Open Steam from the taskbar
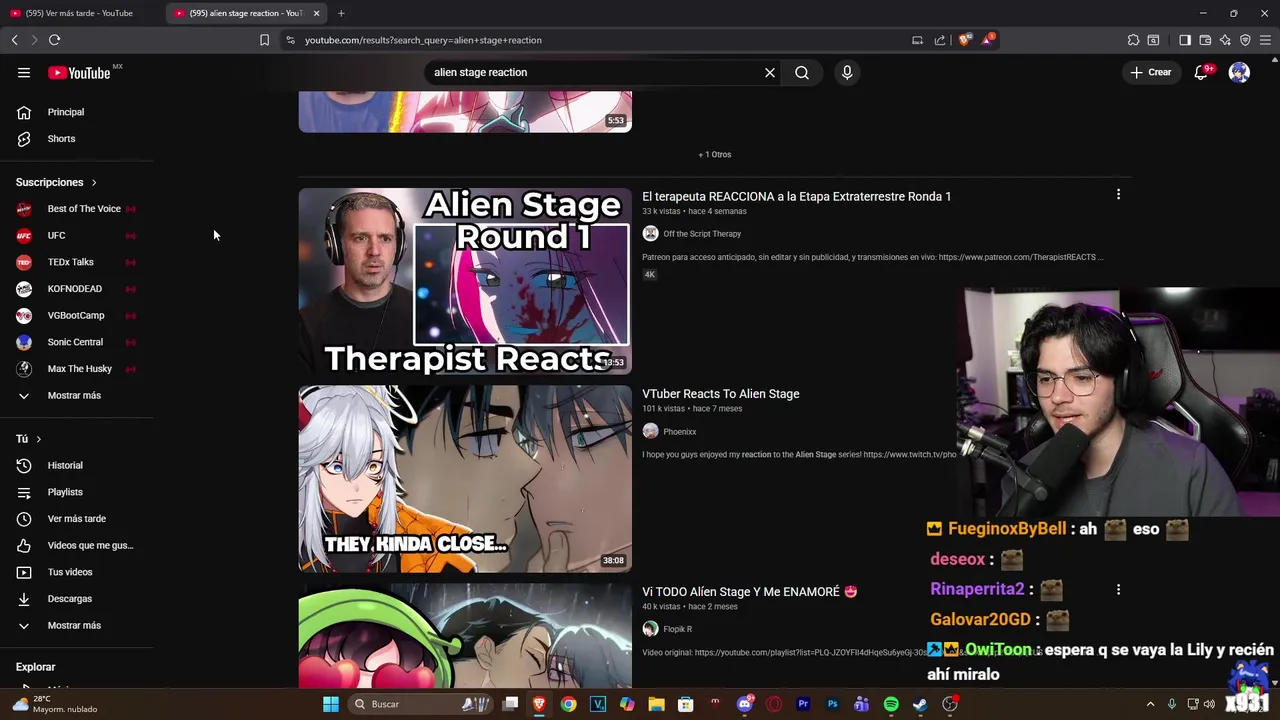Screen dimensions: 1280x720 coord(920,704)
